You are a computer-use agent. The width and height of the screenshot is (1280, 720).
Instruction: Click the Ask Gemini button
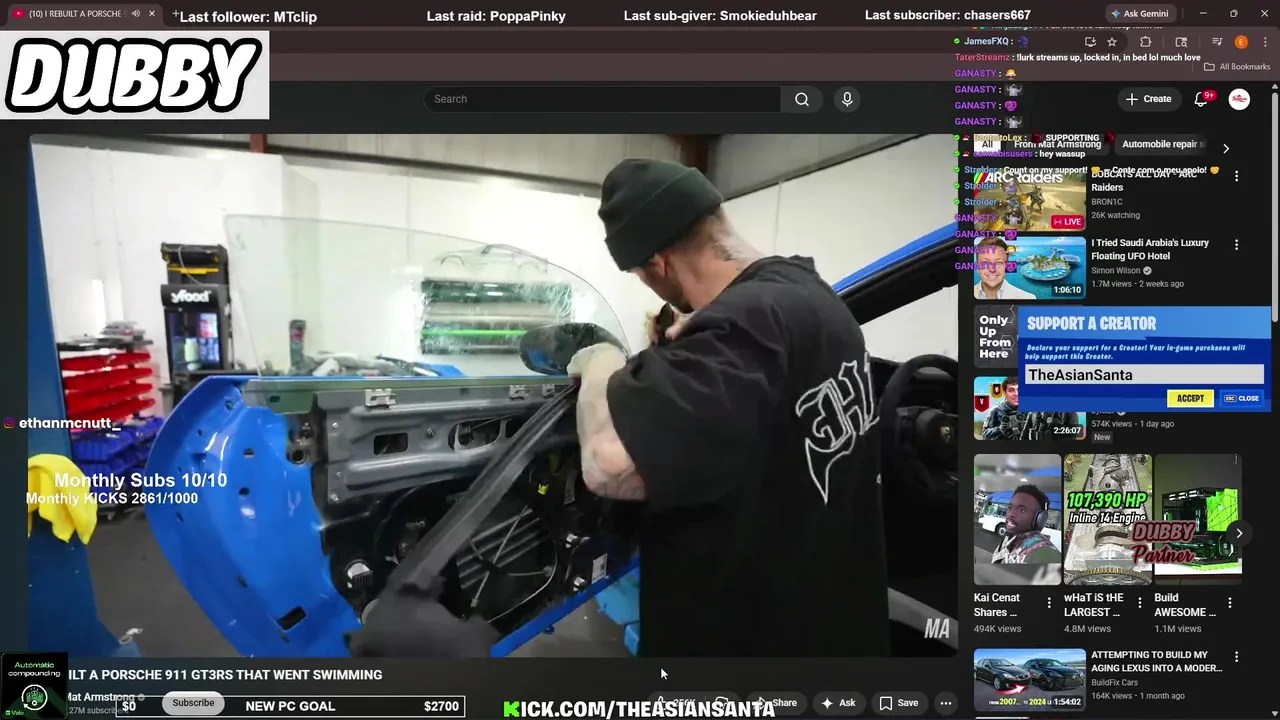[1140, 14]
